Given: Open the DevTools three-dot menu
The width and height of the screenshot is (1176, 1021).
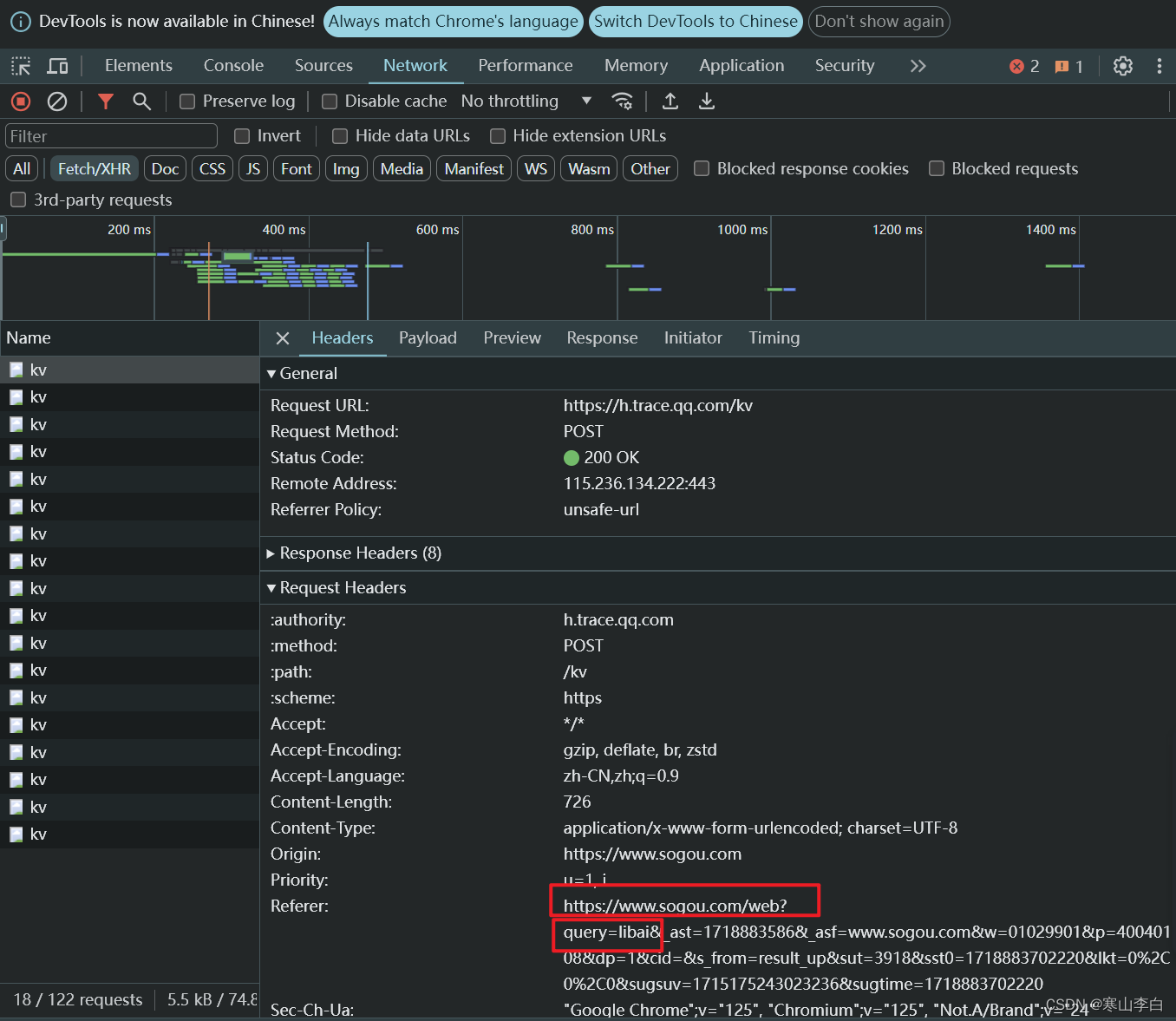Looking at the screenshot, I should point(1160,66).
